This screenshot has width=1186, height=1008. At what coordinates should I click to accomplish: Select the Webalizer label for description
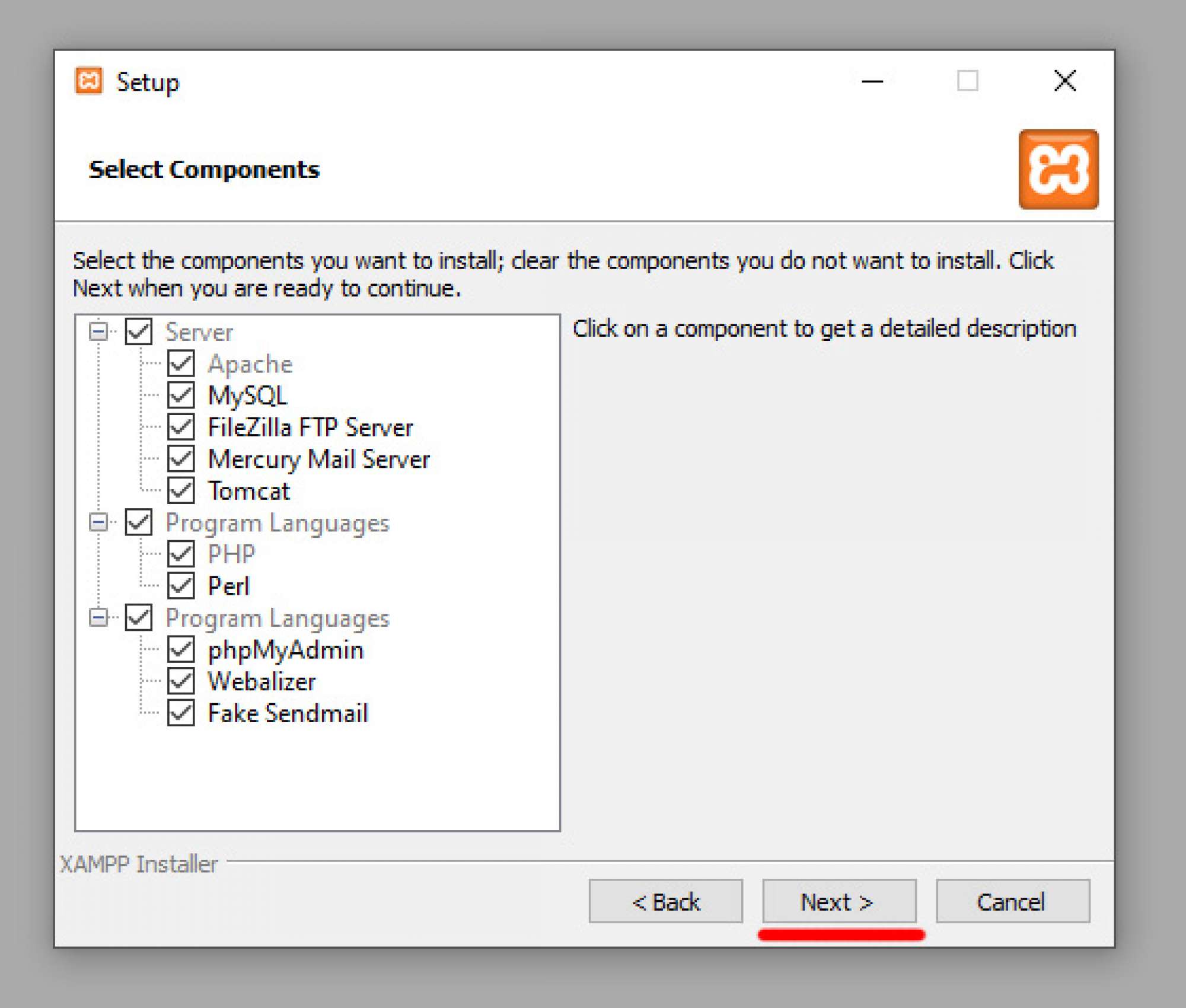(262, 682)
